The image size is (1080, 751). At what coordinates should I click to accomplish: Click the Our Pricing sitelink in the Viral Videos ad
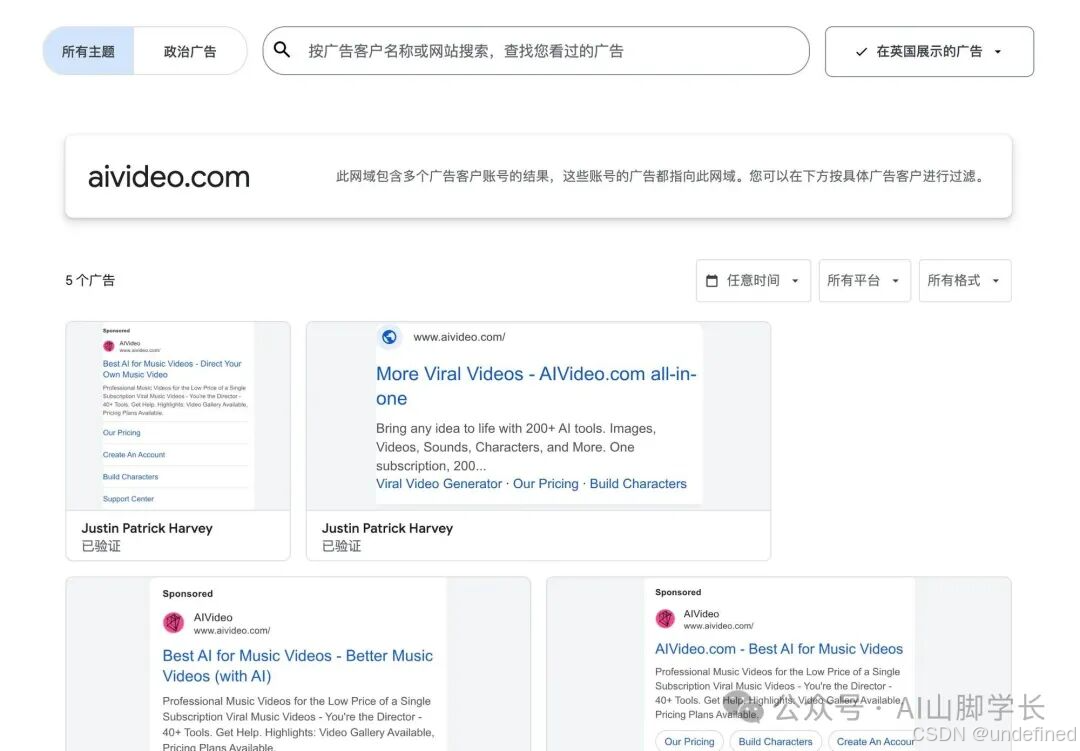(546, 484)
